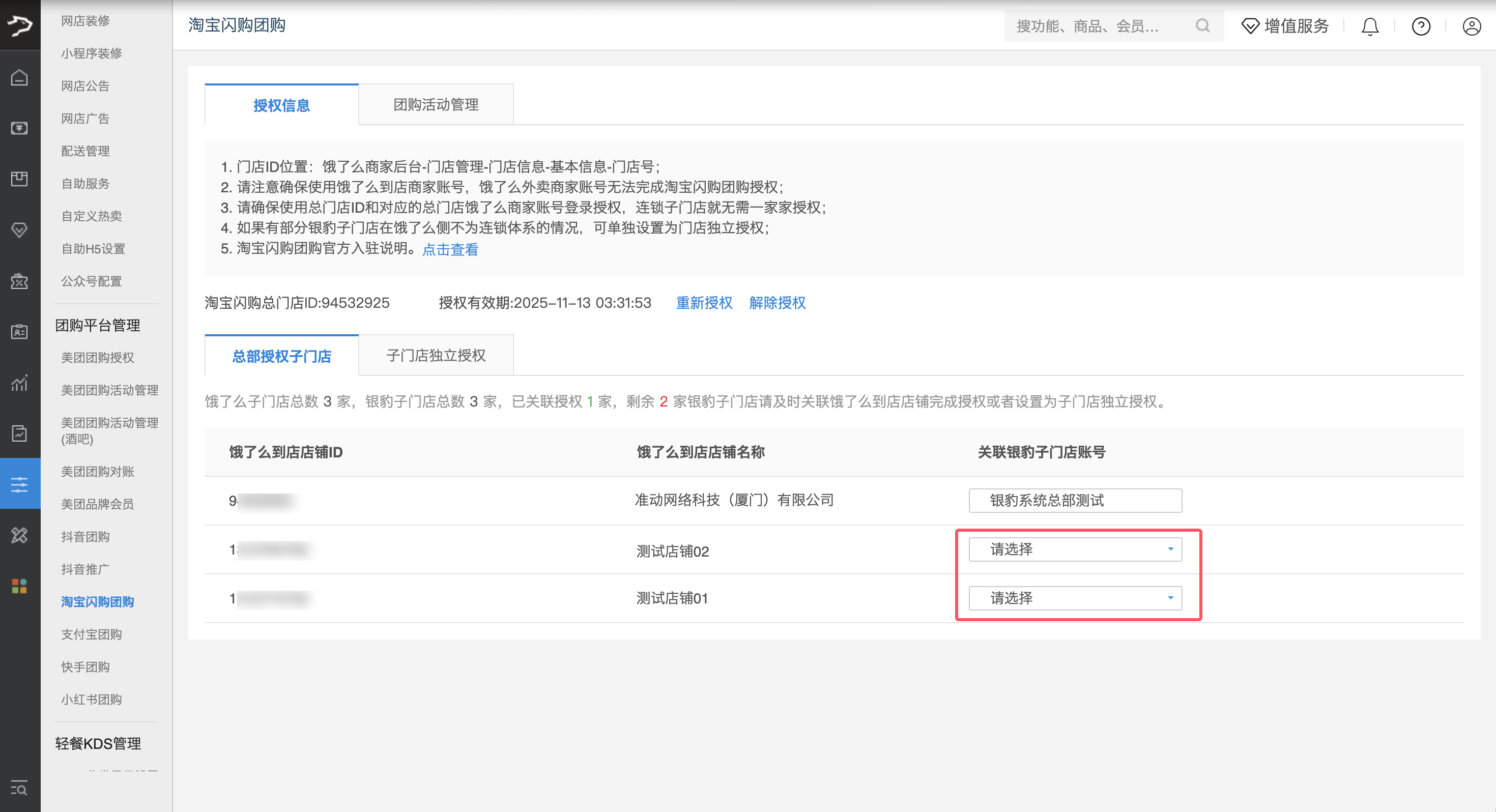Image resolution: width=1496 pixels, height=812 pixels.
Task: Switch to 子门店独立授权 tab
Action: (436, 356)
